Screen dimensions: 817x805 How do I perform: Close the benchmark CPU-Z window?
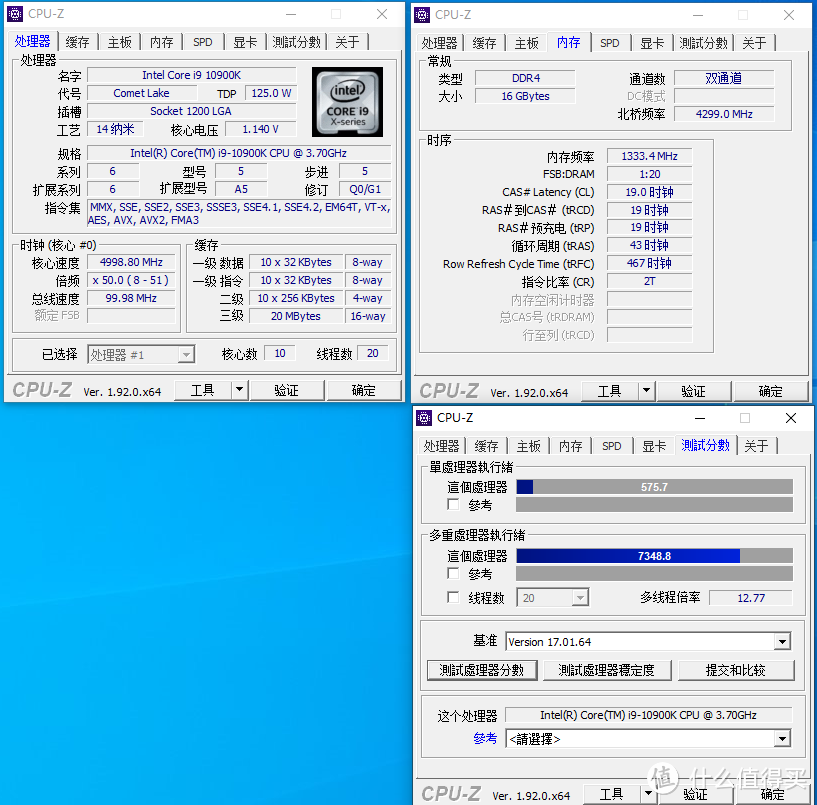point(790,418)
